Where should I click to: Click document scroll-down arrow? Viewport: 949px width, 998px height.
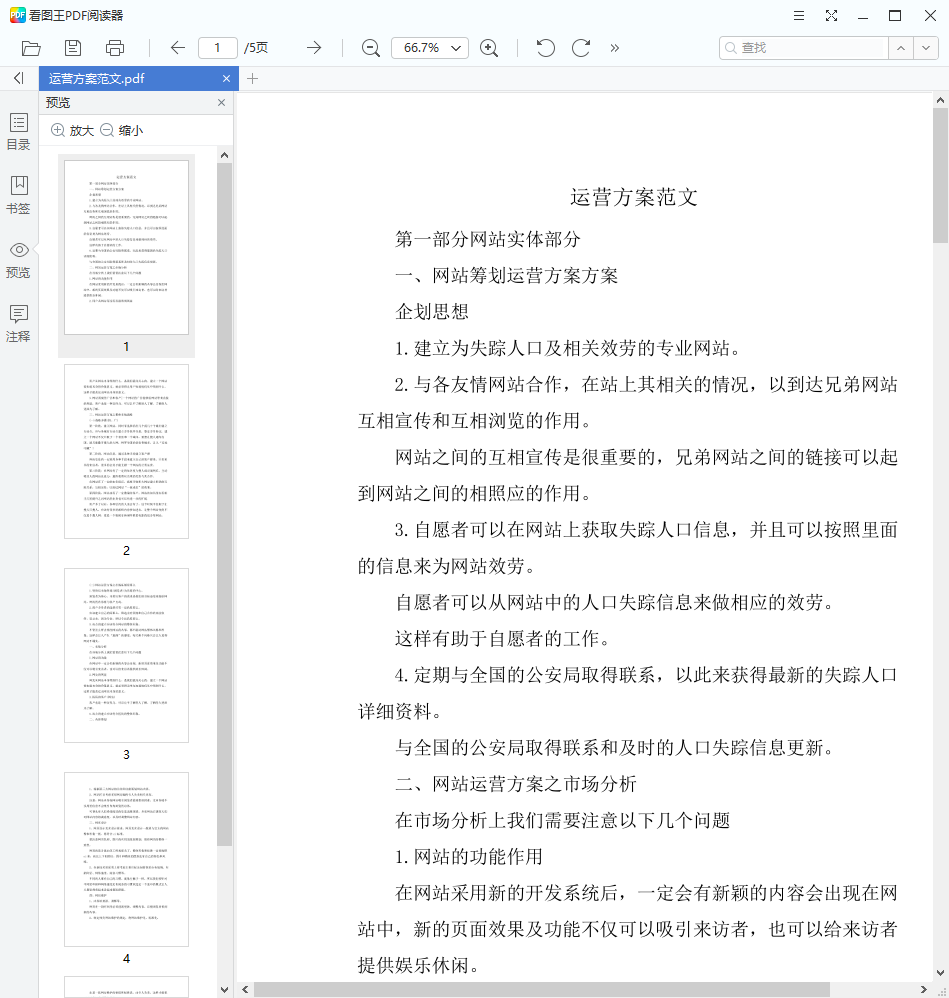(941, 973)
